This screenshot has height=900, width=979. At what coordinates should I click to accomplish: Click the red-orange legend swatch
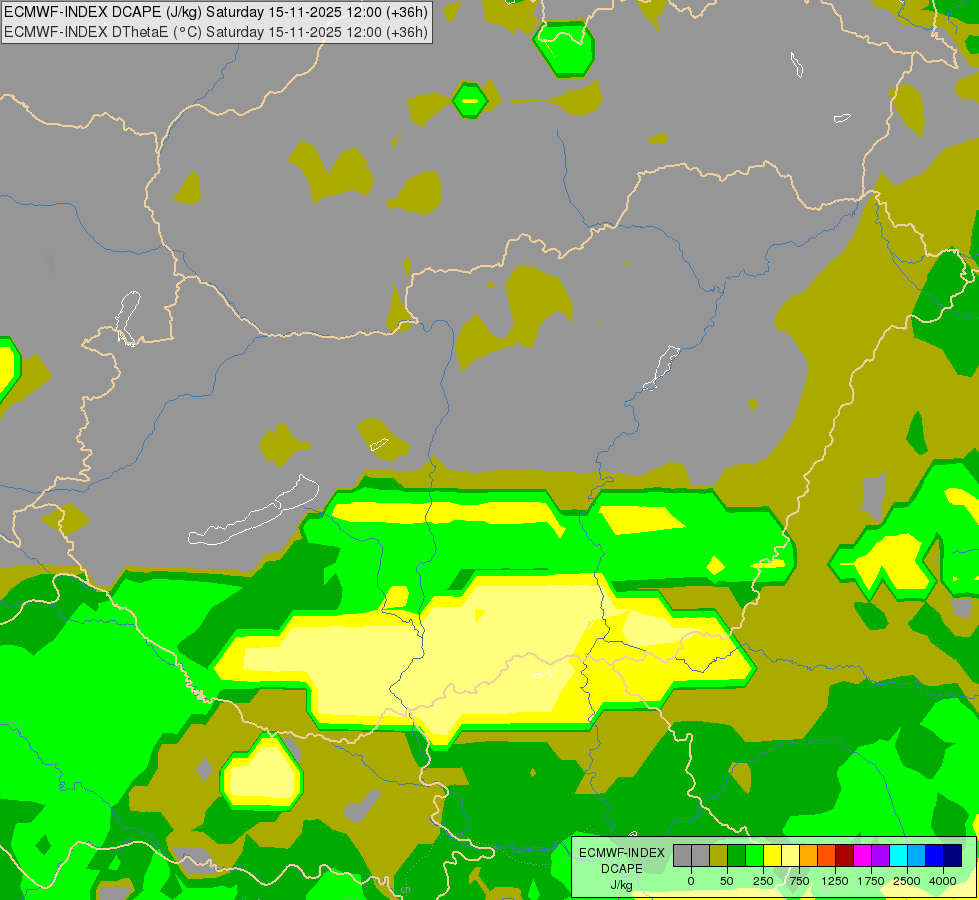pyautogui.click(x=827, y=855)
